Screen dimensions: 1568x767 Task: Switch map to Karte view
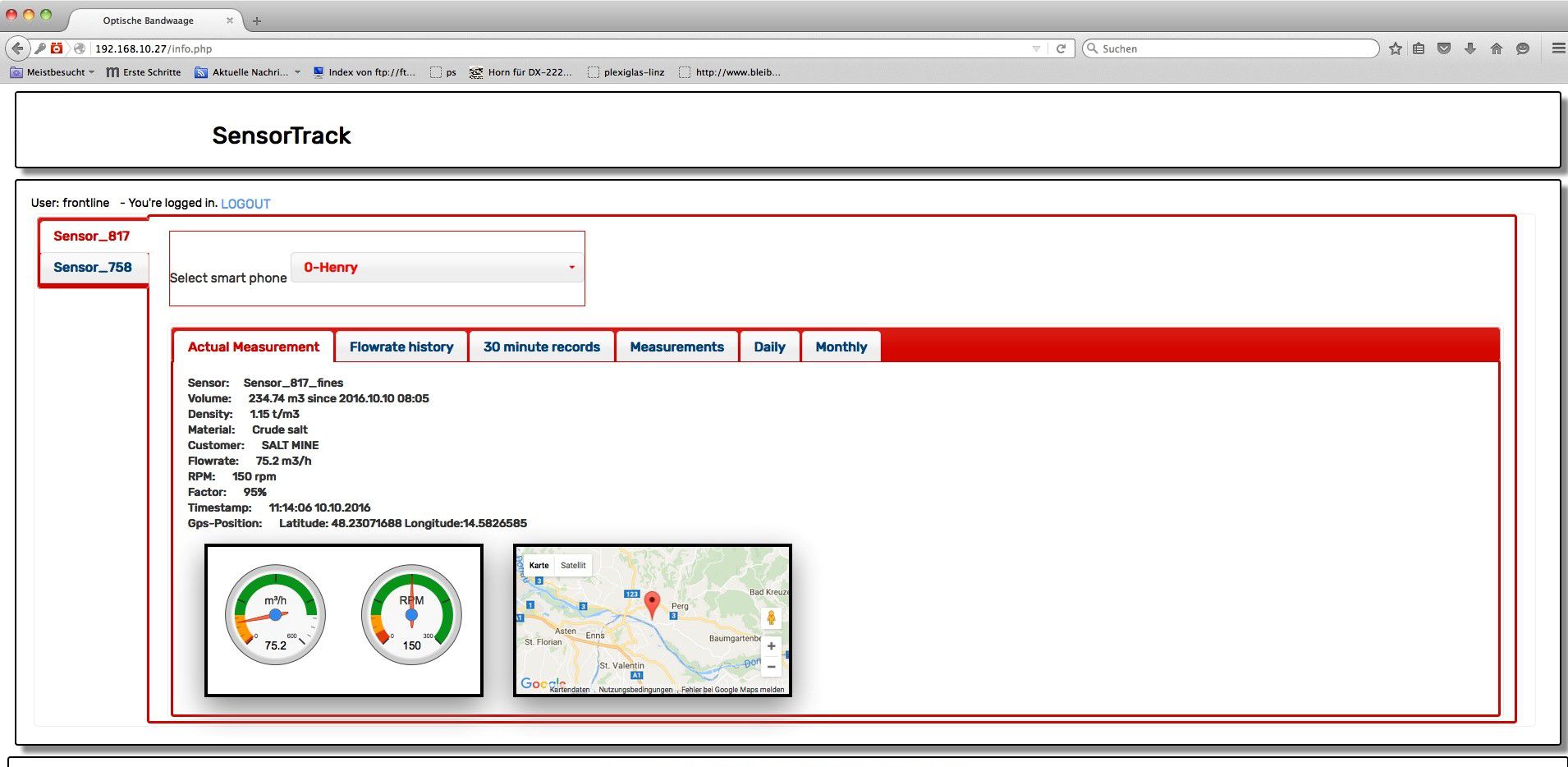pos(539,565)
